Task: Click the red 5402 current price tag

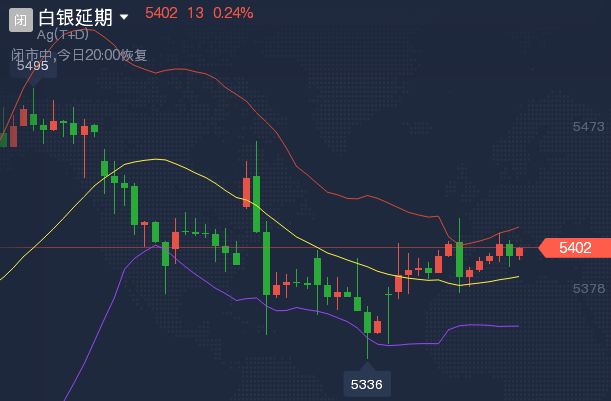Action: coord(574,248)
